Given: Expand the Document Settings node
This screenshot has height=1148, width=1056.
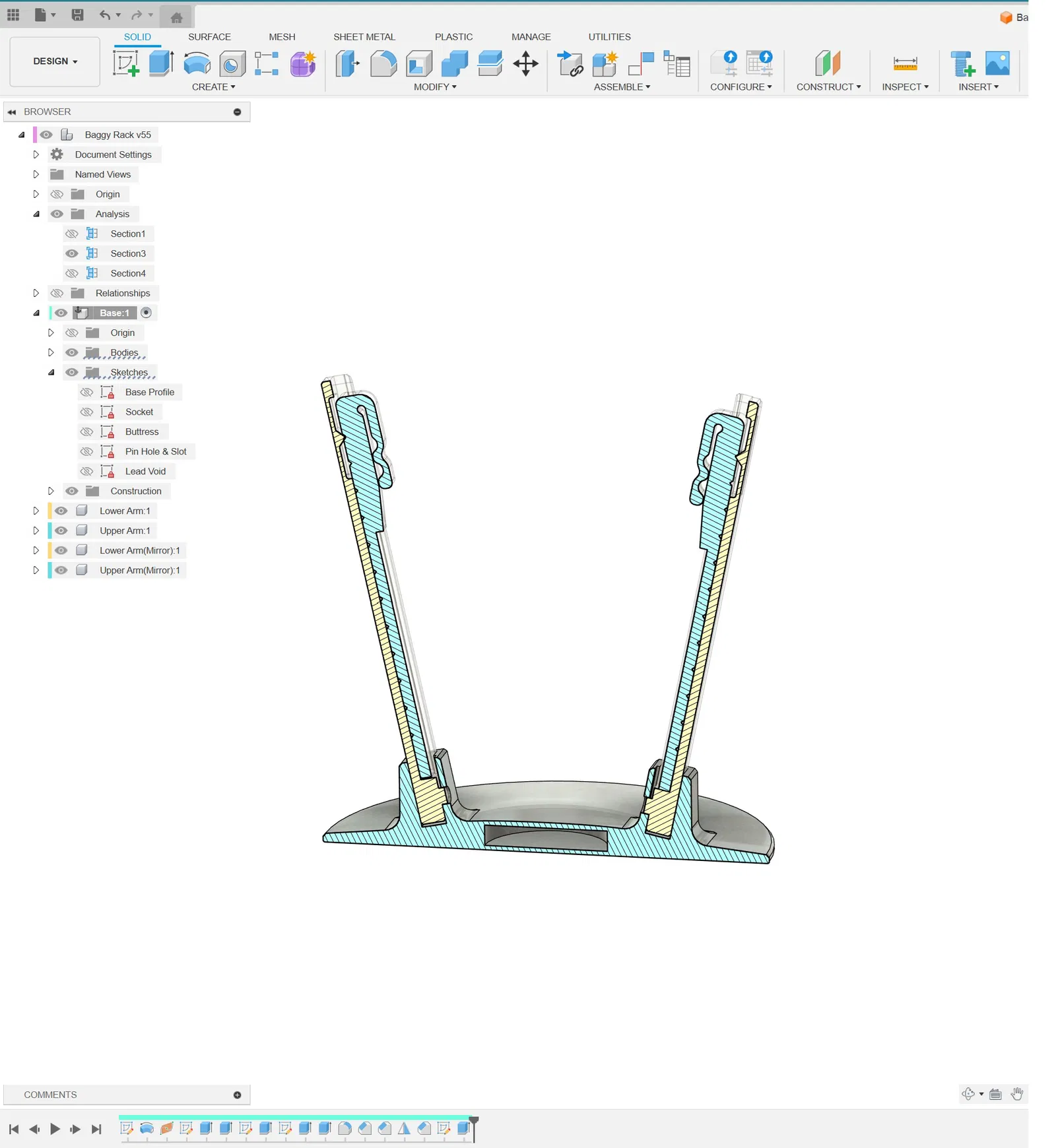Looking at the screenshot, I should (36, 154).
